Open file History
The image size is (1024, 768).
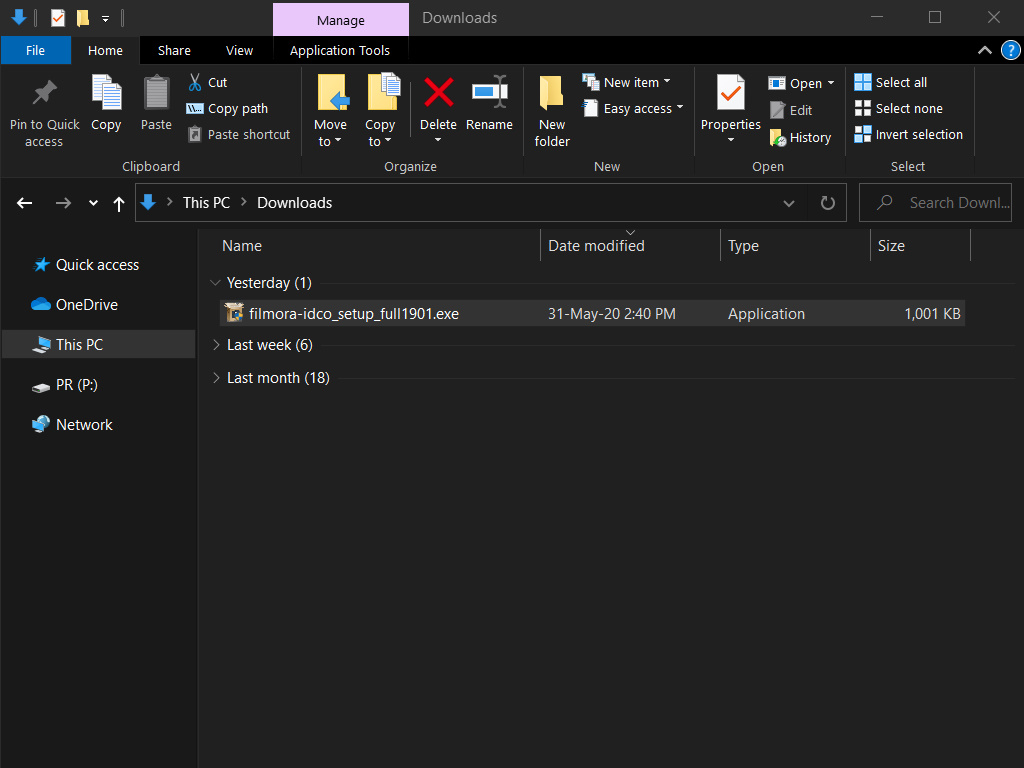click(x=800, y=138)
